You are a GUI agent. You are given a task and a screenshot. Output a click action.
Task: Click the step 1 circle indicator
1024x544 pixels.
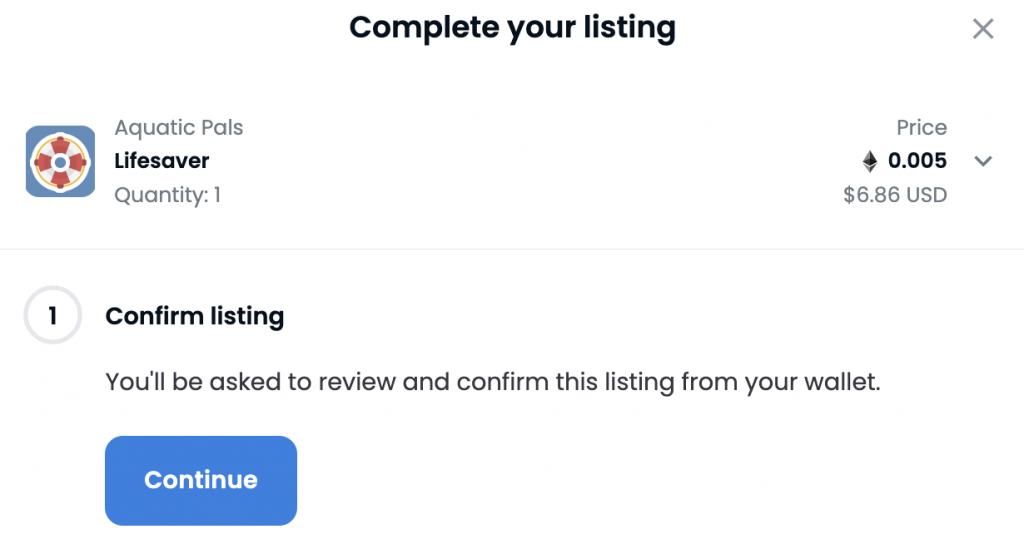point(52,315)
